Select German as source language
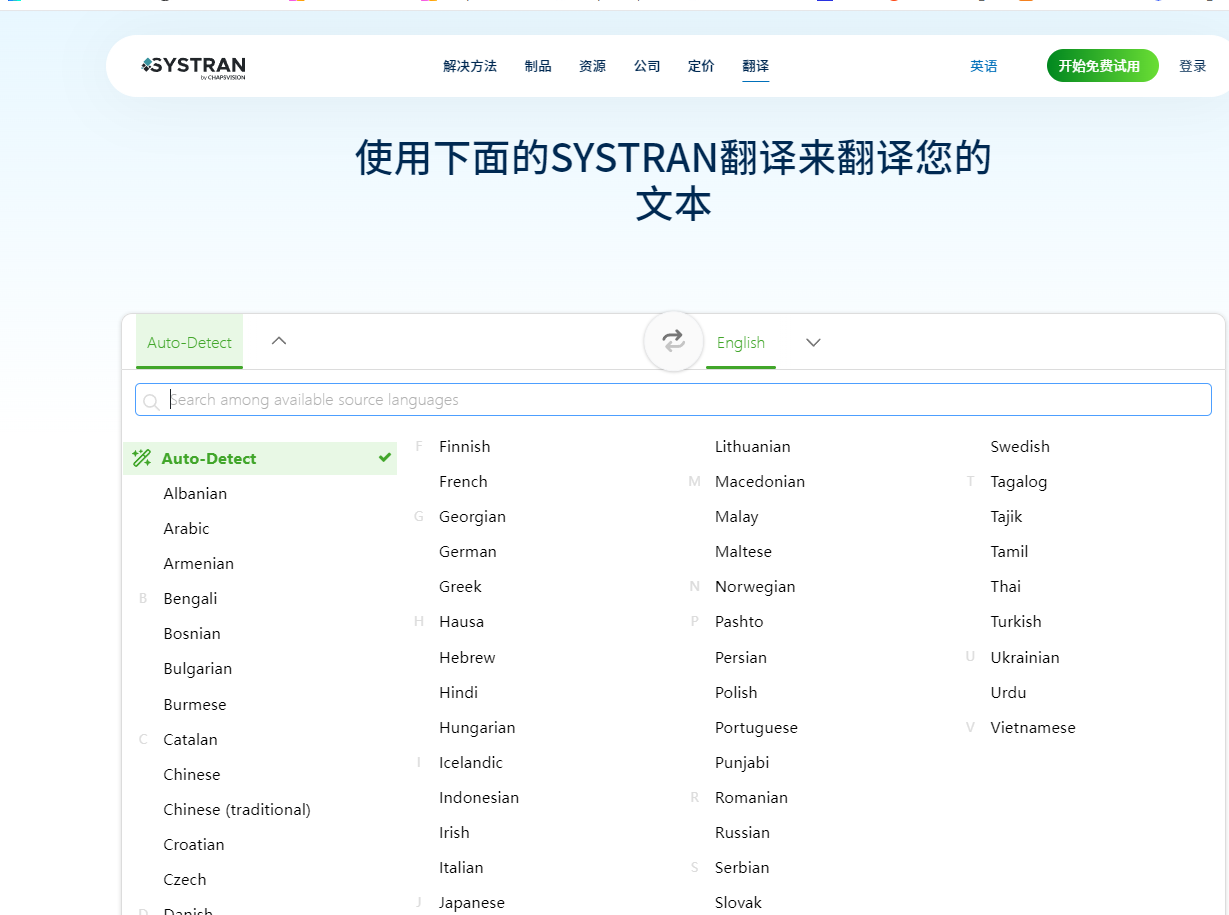 (x=468, y=551)
